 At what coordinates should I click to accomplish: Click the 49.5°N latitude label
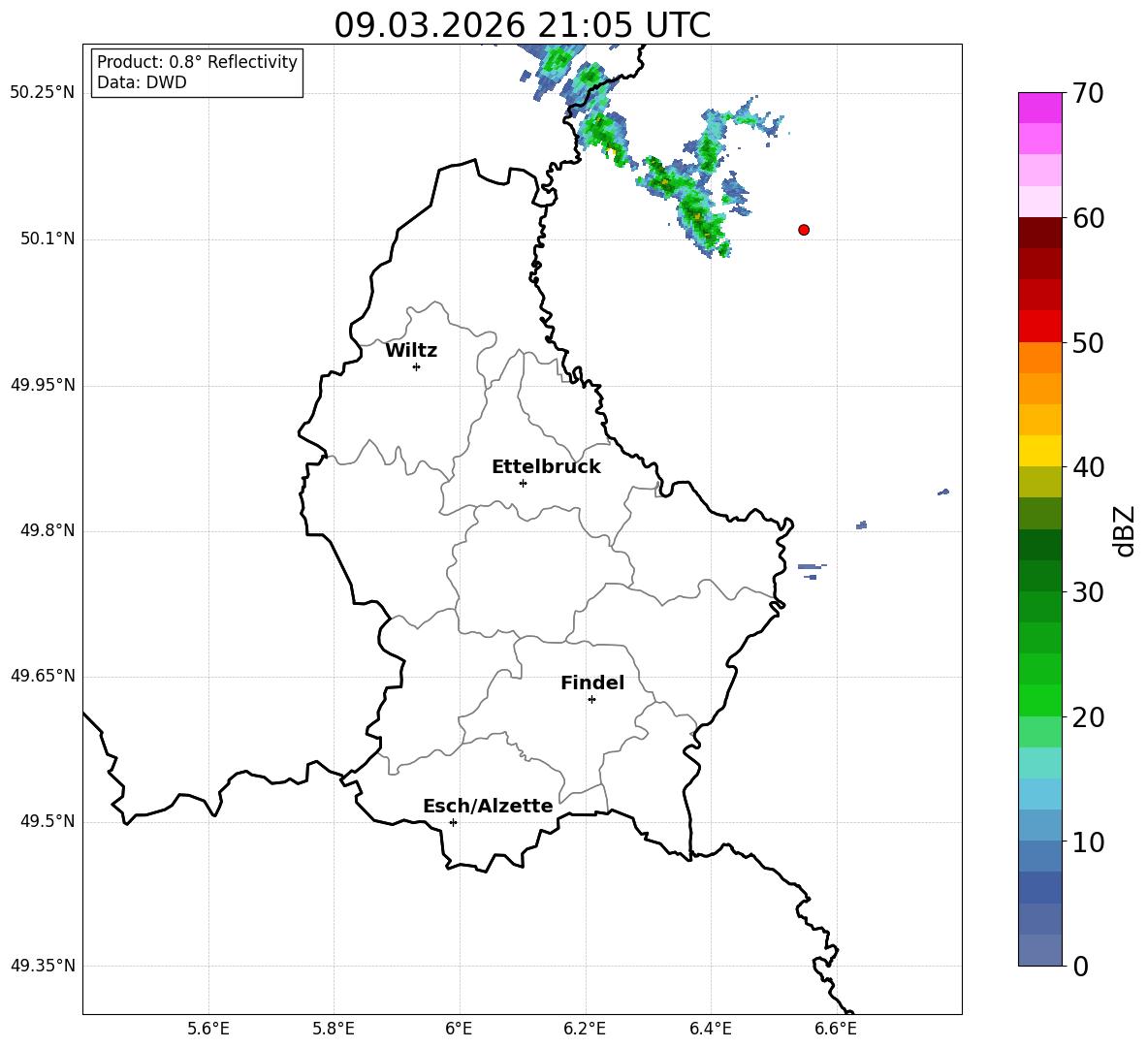[x=48, y=821]
